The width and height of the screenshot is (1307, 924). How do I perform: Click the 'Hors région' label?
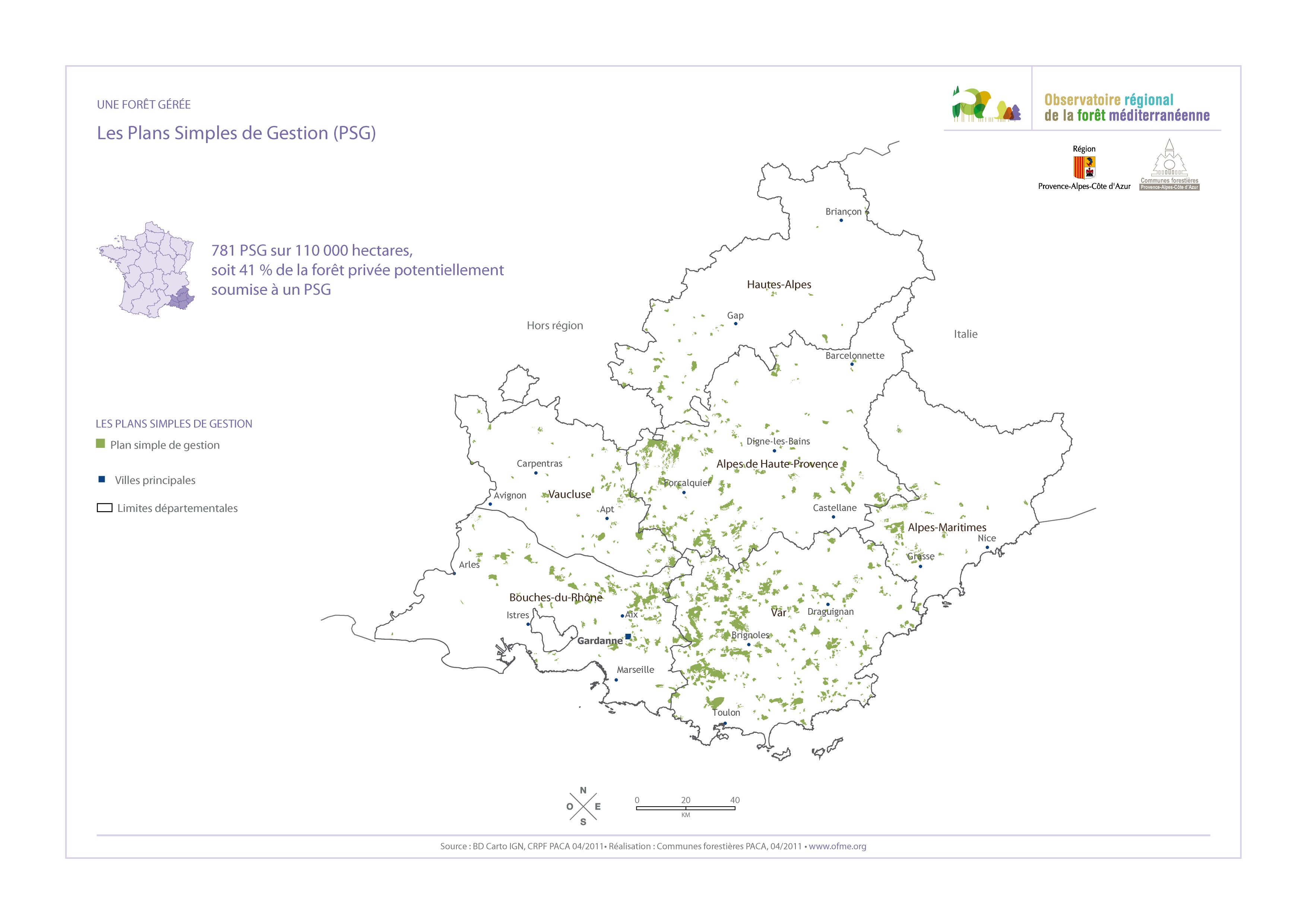click(555, 326)
